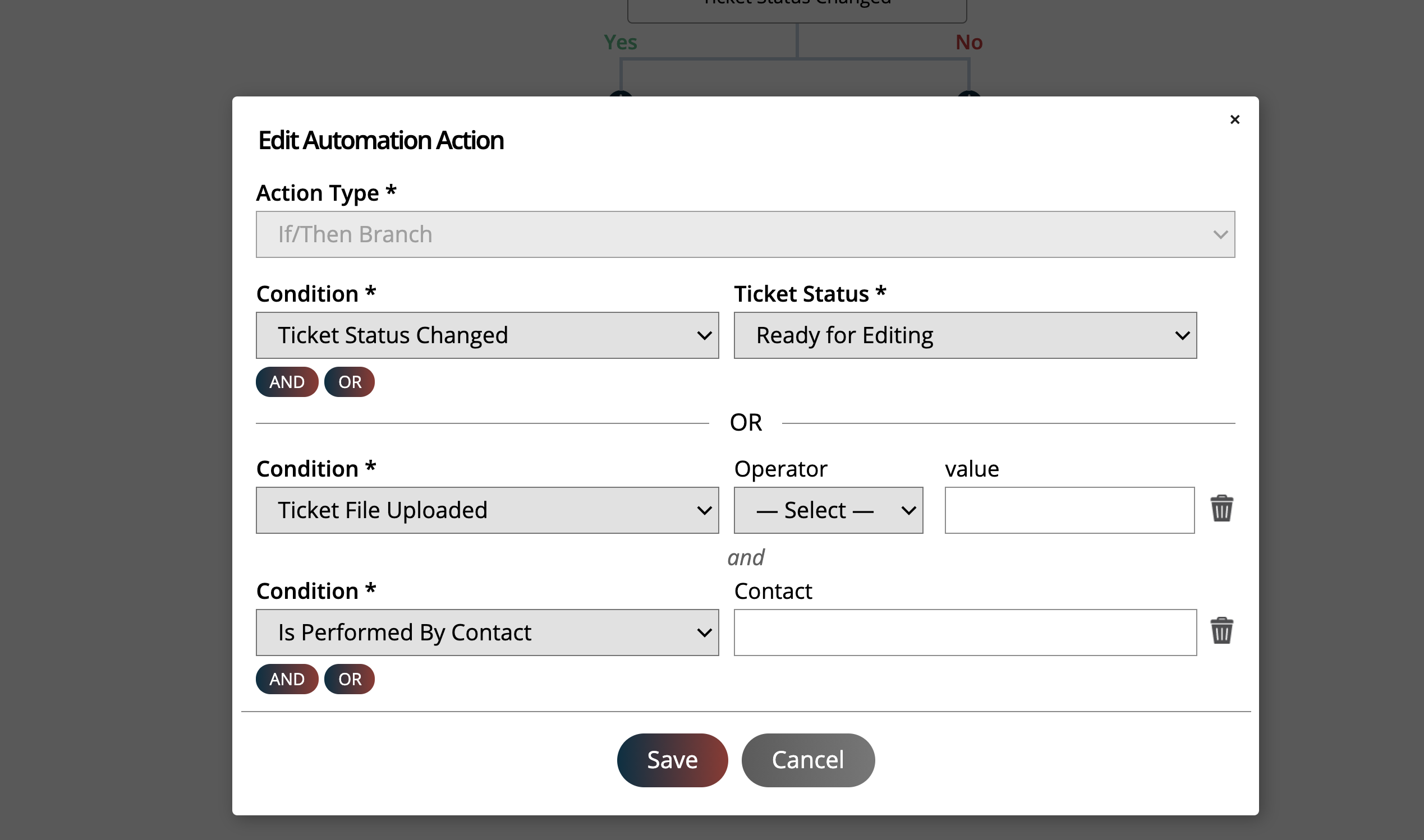This screenshot has height=840, width=1424.
Task: Click the Yes branch label in flowchart
Action: coord(620,43)
